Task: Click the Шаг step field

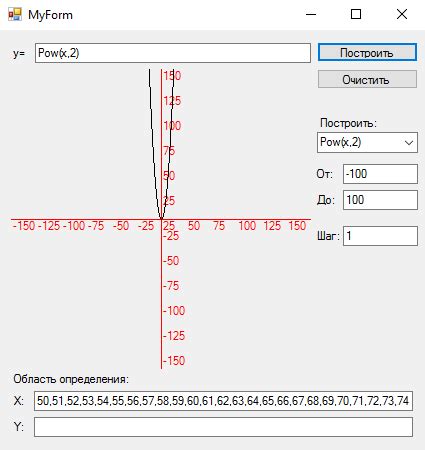Action: coord(380,236)
